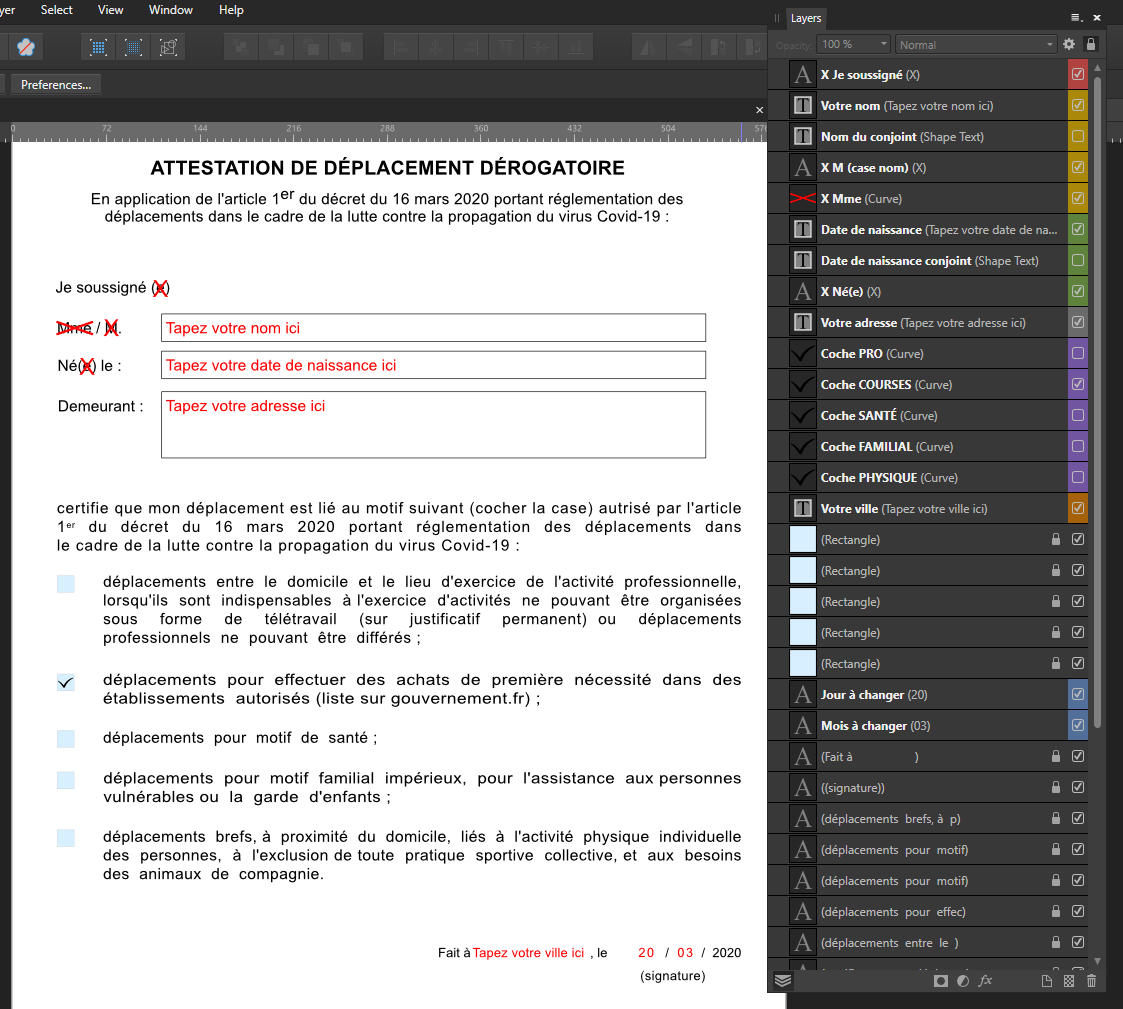Click the Layers panel vertical scrollbar
This screenshot has height=1009, width=1123.
click(x=1097, y=401)
